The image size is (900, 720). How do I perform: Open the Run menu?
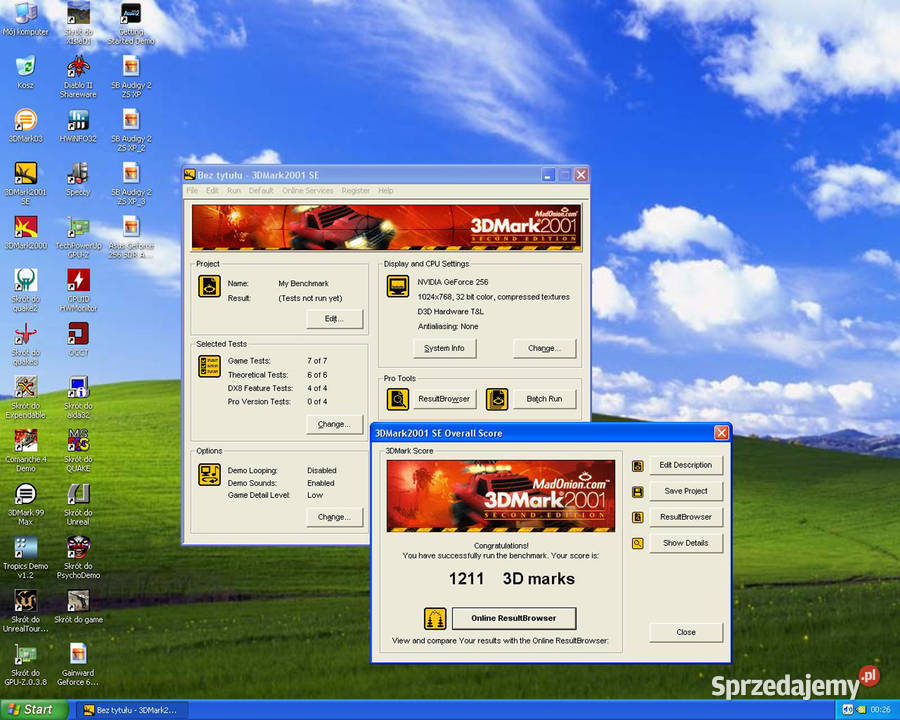[x=234, y=191]
